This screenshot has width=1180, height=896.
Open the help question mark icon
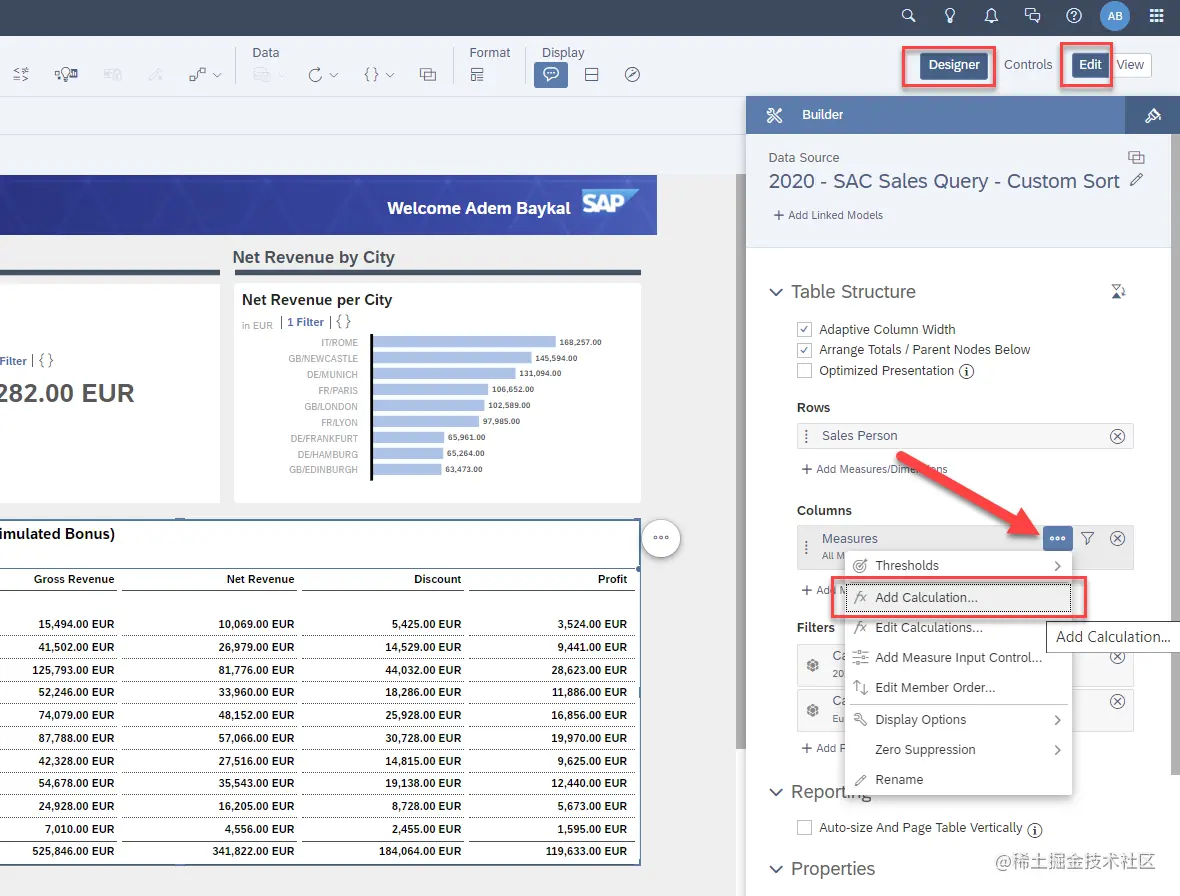tap(1074, 16)
